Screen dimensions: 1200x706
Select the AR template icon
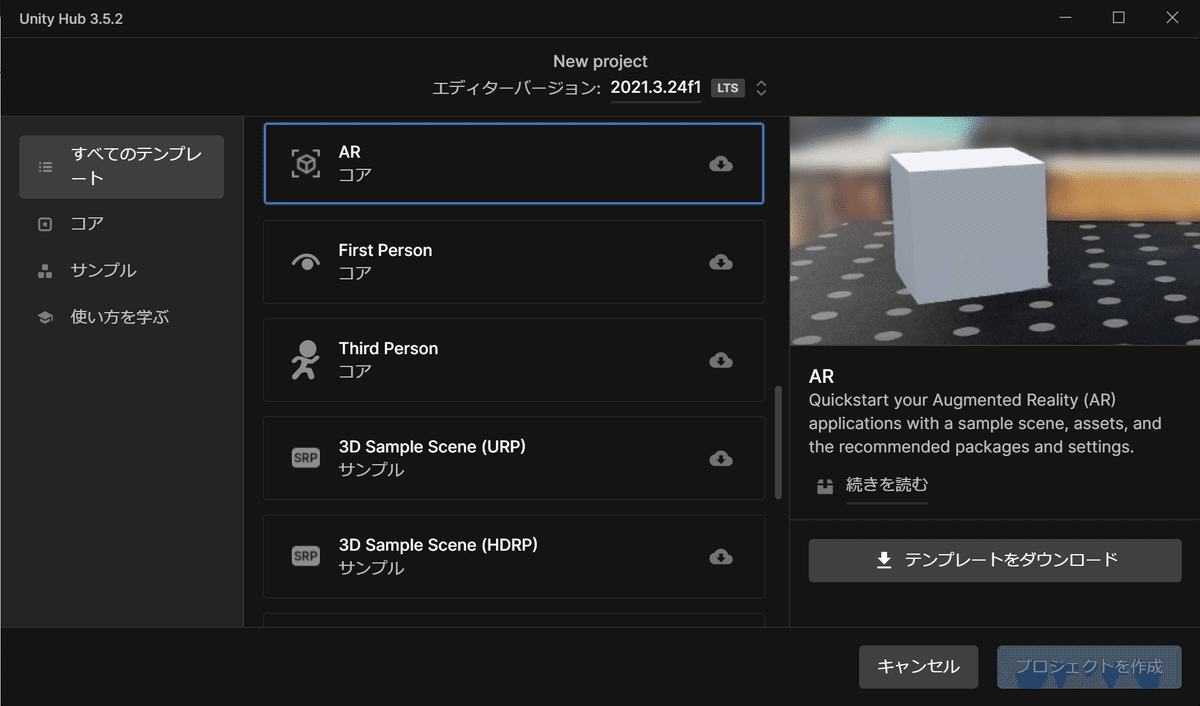pos(305,161)
